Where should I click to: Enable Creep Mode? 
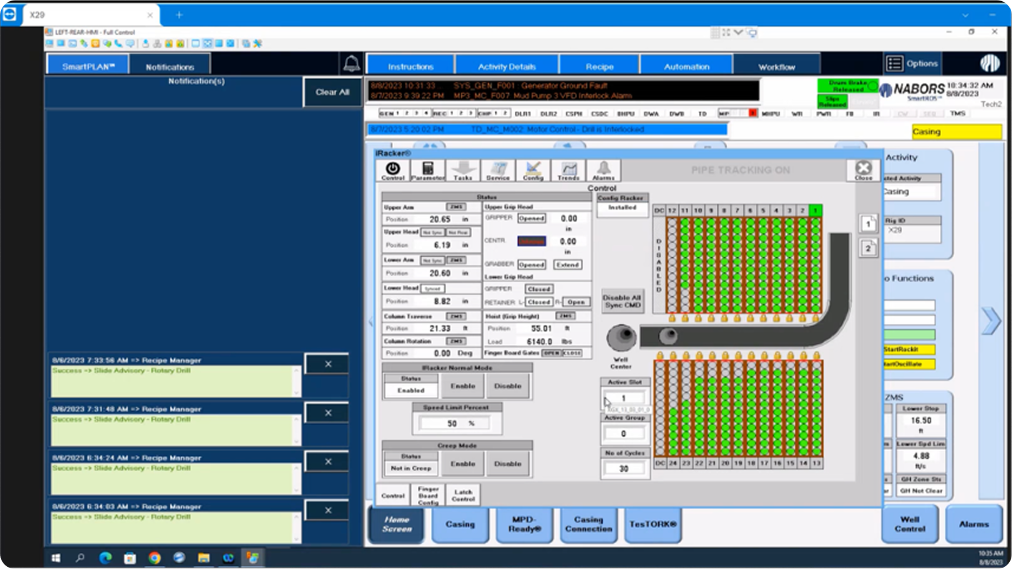click(x=463, y=464)
